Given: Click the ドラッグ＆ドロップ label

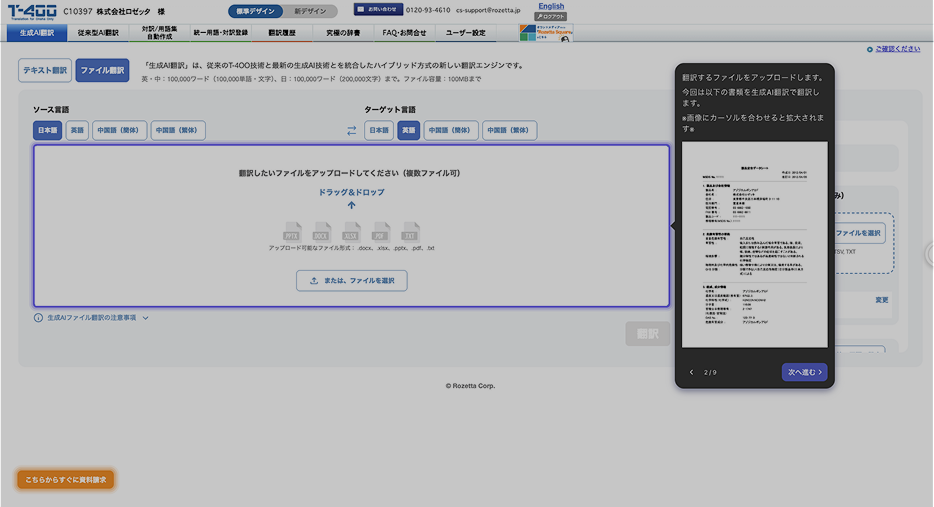Looking at the screenshot, I should point(351,192).
